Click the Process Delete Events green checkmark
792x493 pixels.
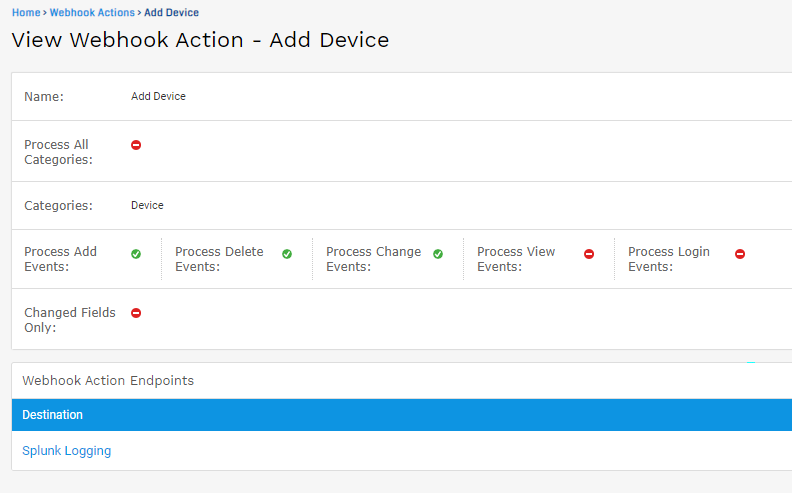[287, 254]
